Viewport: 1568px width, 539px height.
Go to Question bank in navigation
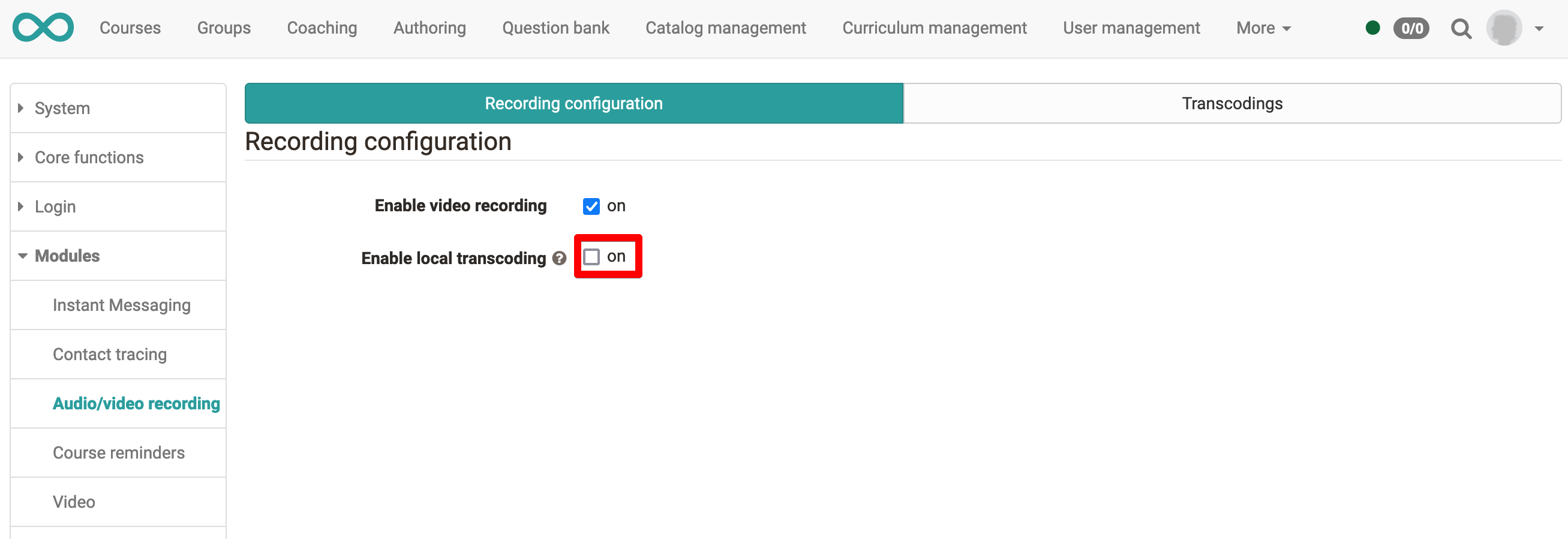[x=555, y=28]
